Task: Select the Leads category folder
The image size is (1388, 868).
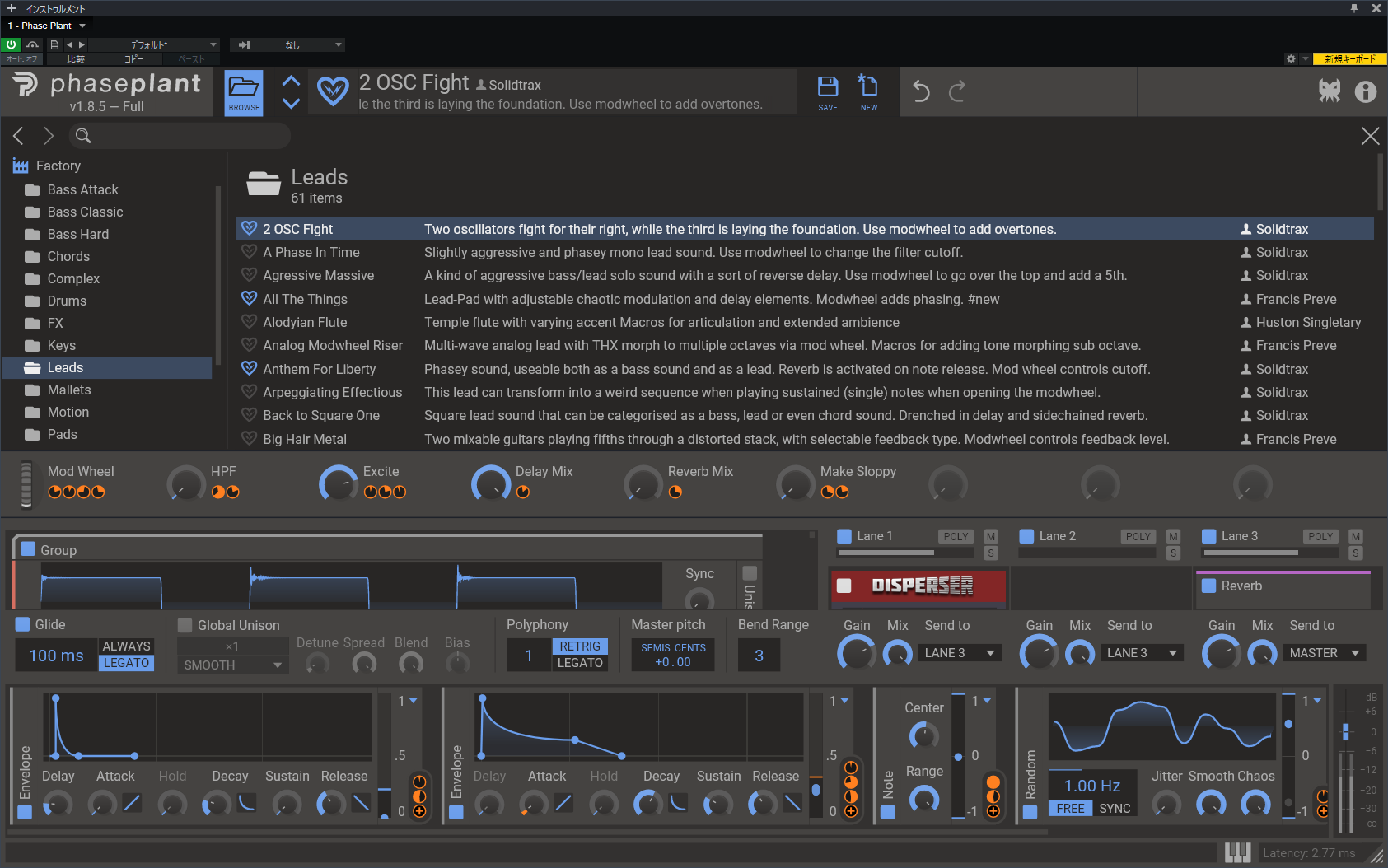Action: coord(107,367)
